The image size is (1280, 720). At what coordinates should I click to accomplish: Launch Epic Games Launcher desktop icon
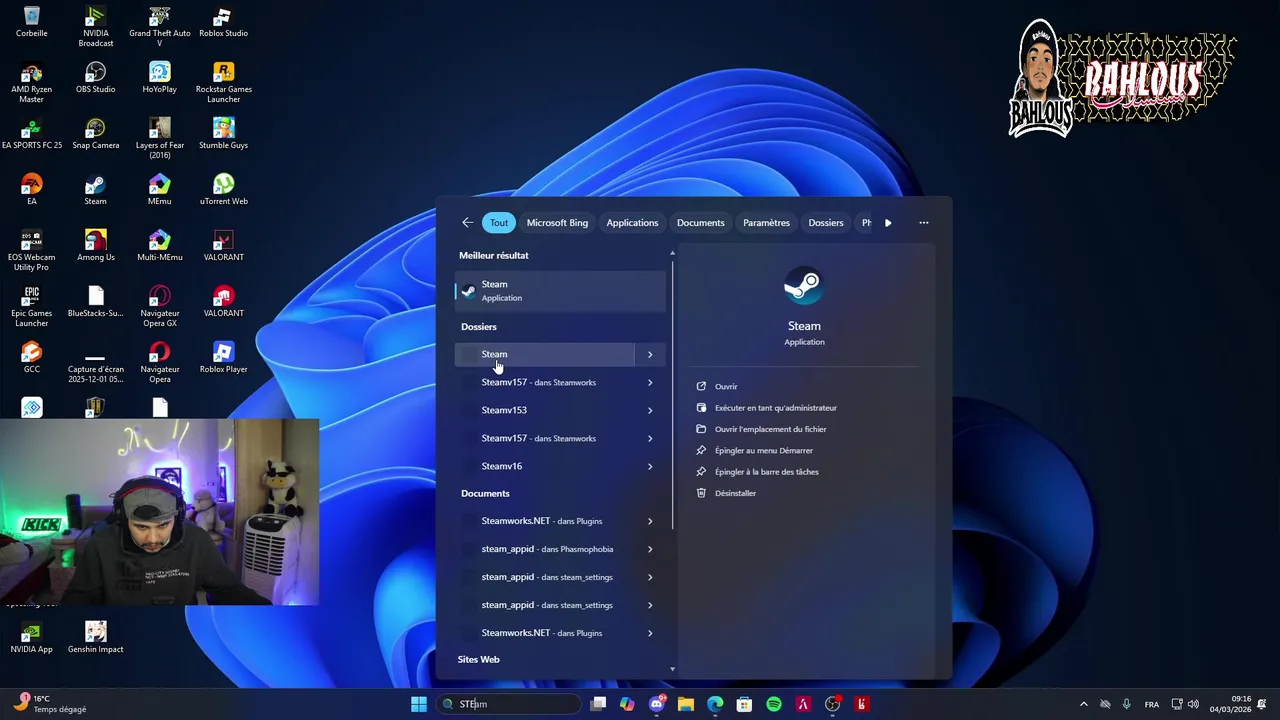pyautogui.click(x=32, y=307)
